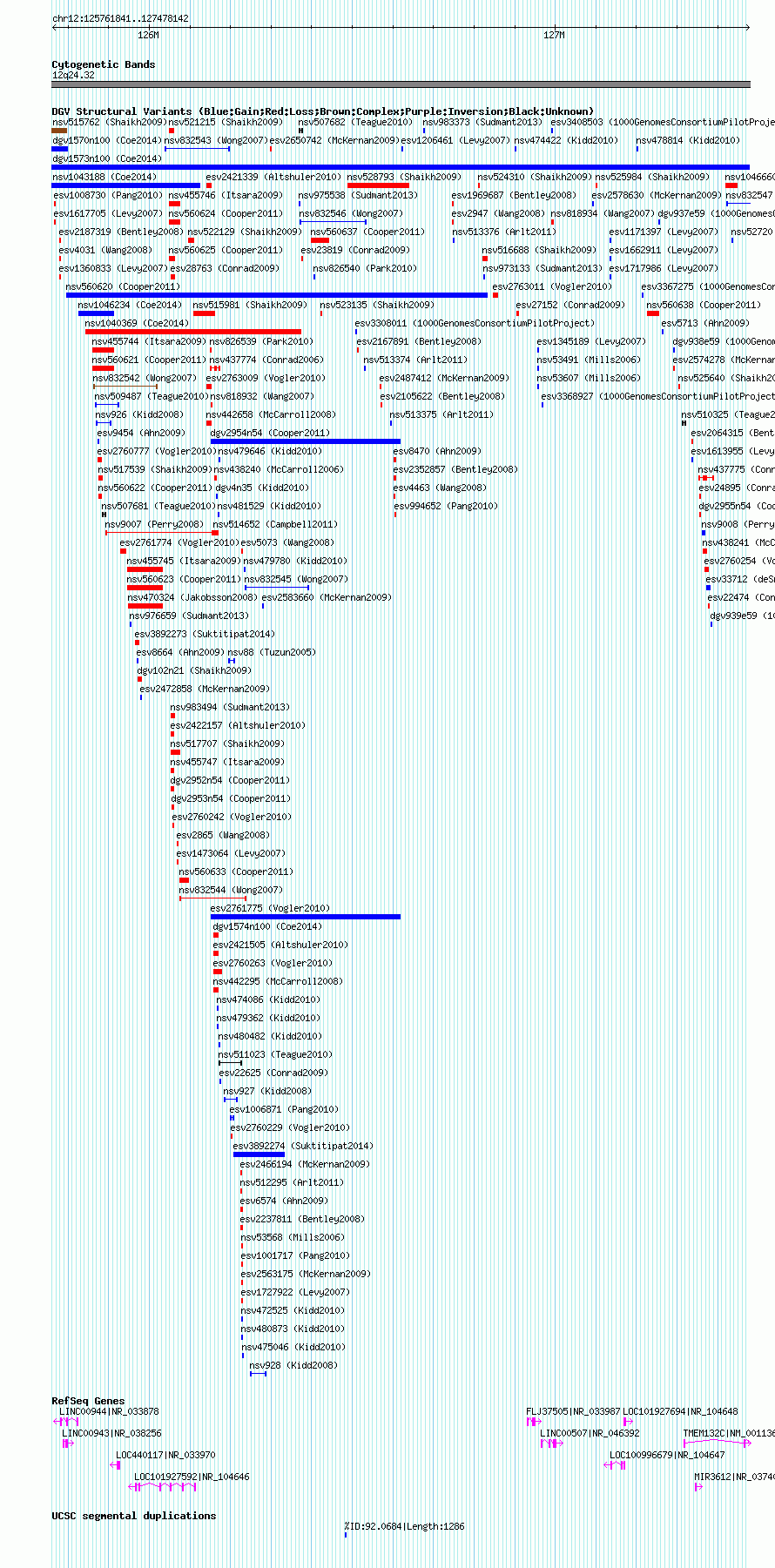Open the esv1727922 (Levy2007) variant label

[x=294, y=1292]
